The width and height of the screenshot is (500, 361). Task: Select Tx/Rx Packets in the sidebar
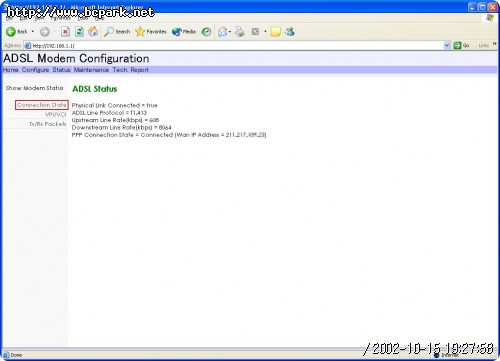click(x=48, y=124)
